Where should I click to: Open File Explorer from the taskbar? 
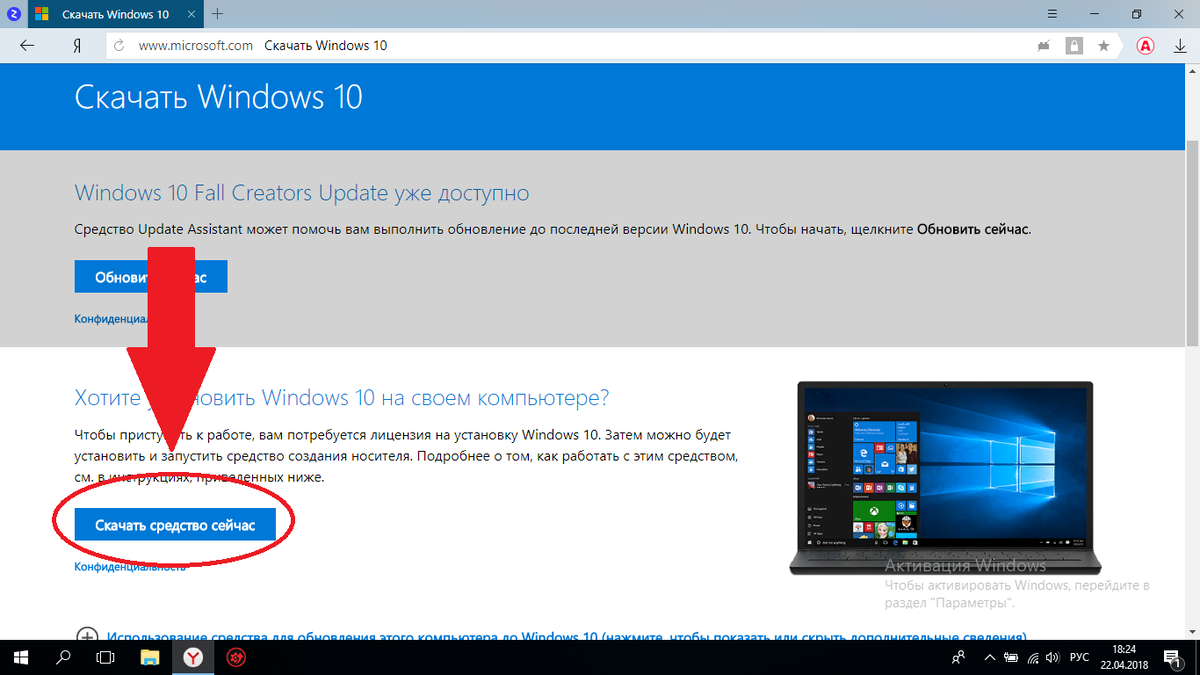pos(149,658)
